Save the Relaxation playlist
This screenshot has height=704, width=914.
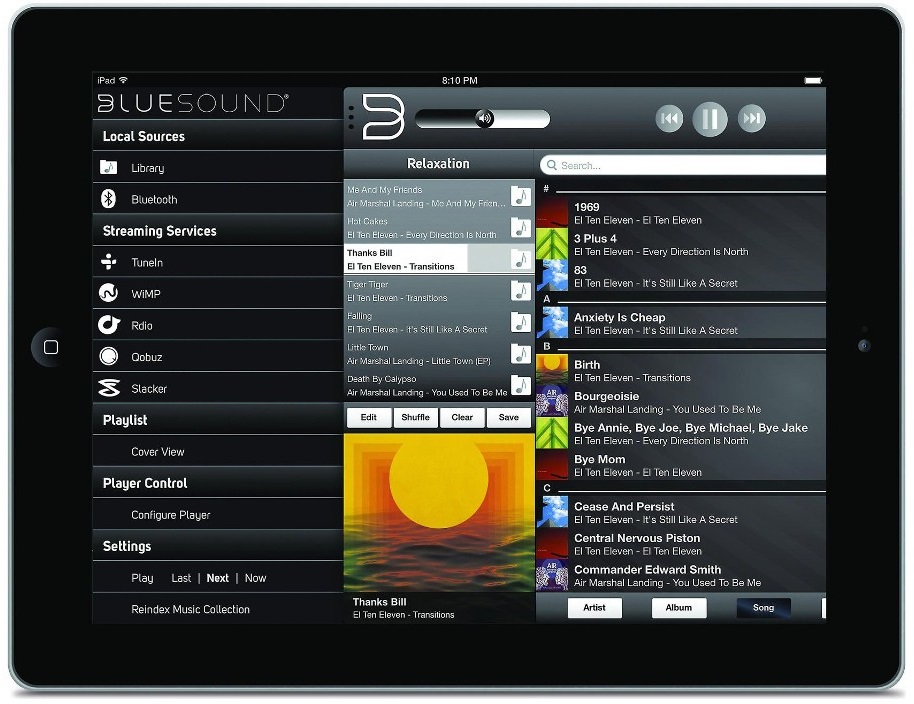point(509,417)
